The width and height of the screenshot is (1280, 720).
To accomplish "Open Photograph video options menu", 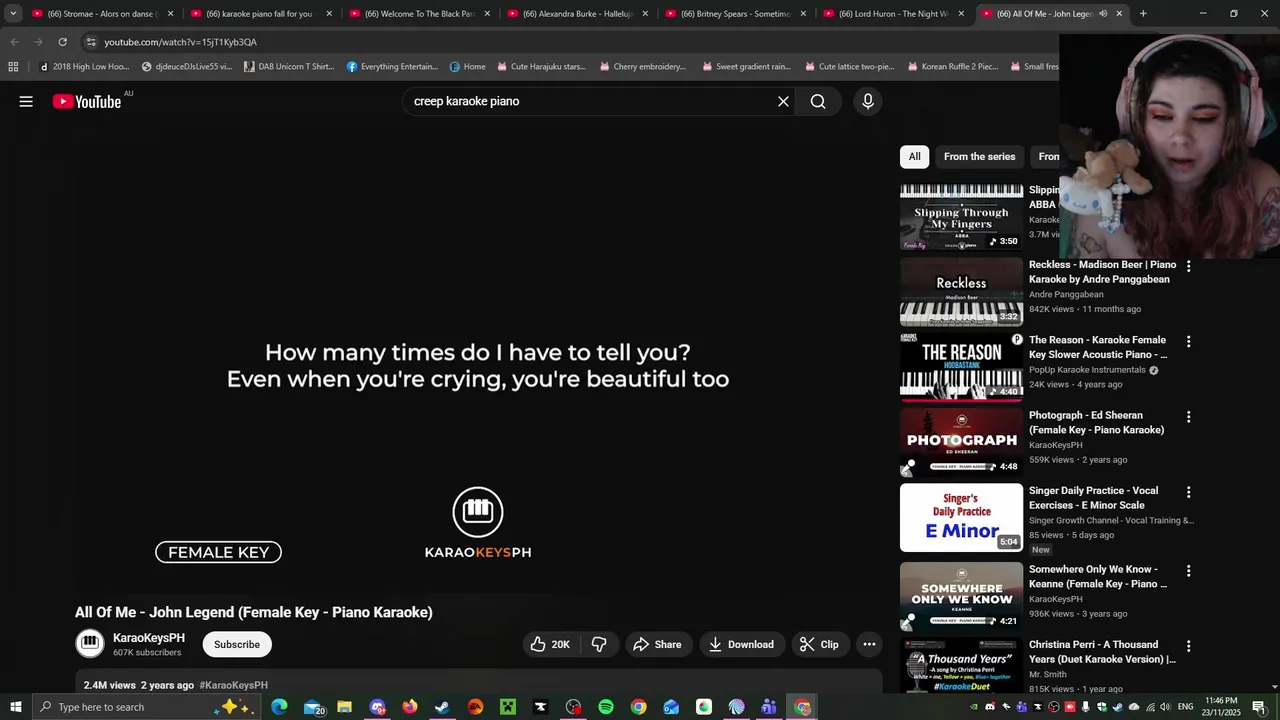I will tap(1188, 417).
